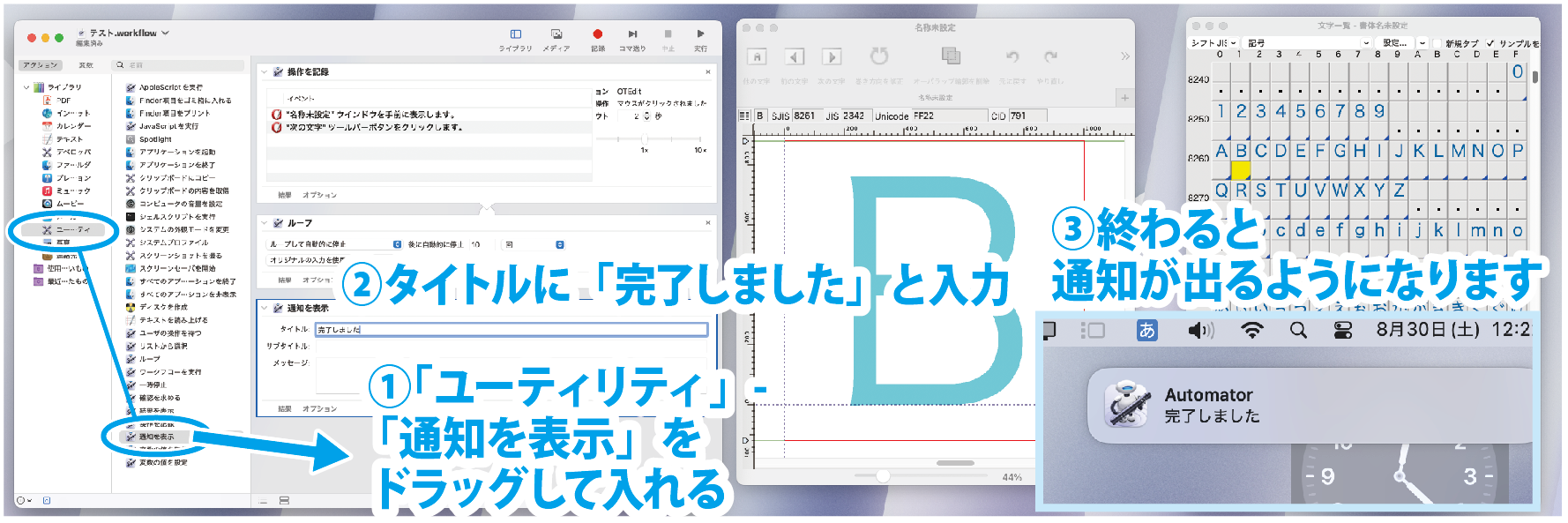The image size is (1568, 523).
Task: Choose the ディスクを作成 action
Action: tap(158, 307)
